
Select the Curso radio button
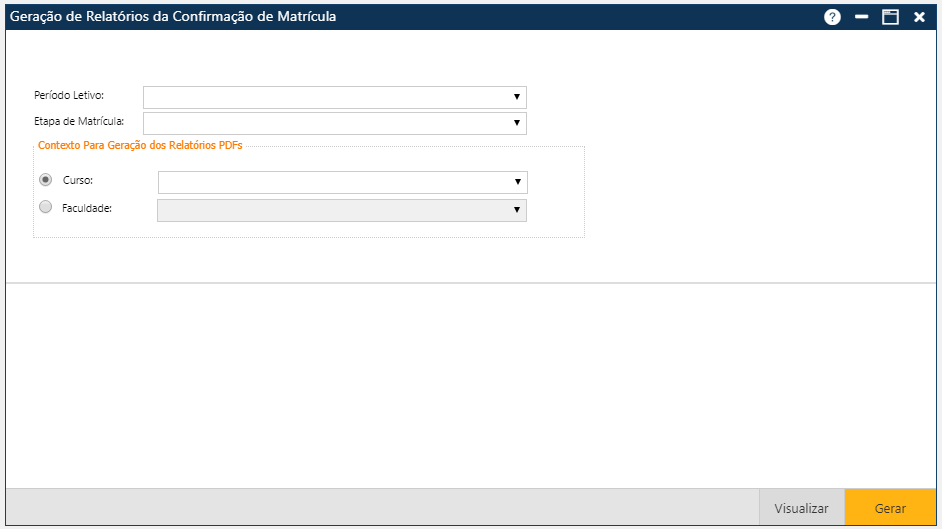[x=45, y=180]
